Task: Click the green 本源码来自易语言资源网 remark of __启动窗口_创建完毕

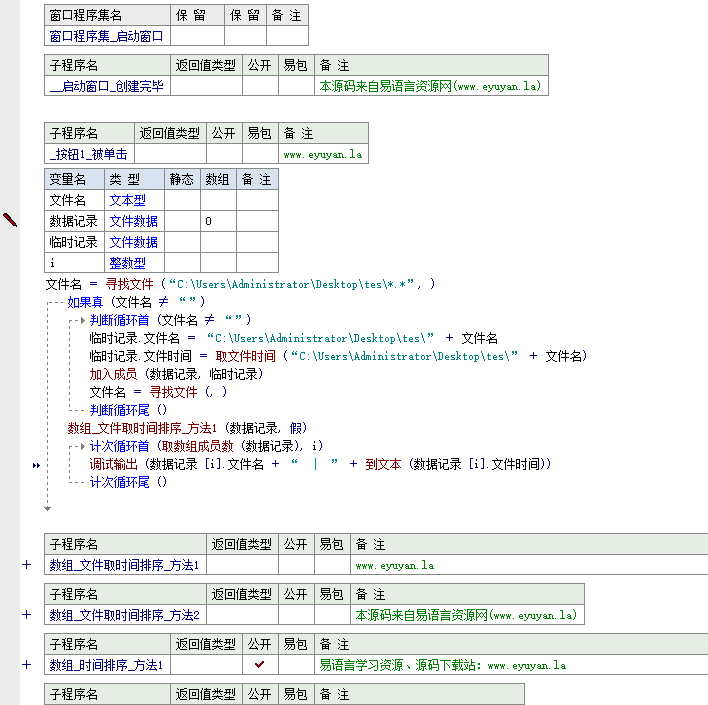Action: 430,86
